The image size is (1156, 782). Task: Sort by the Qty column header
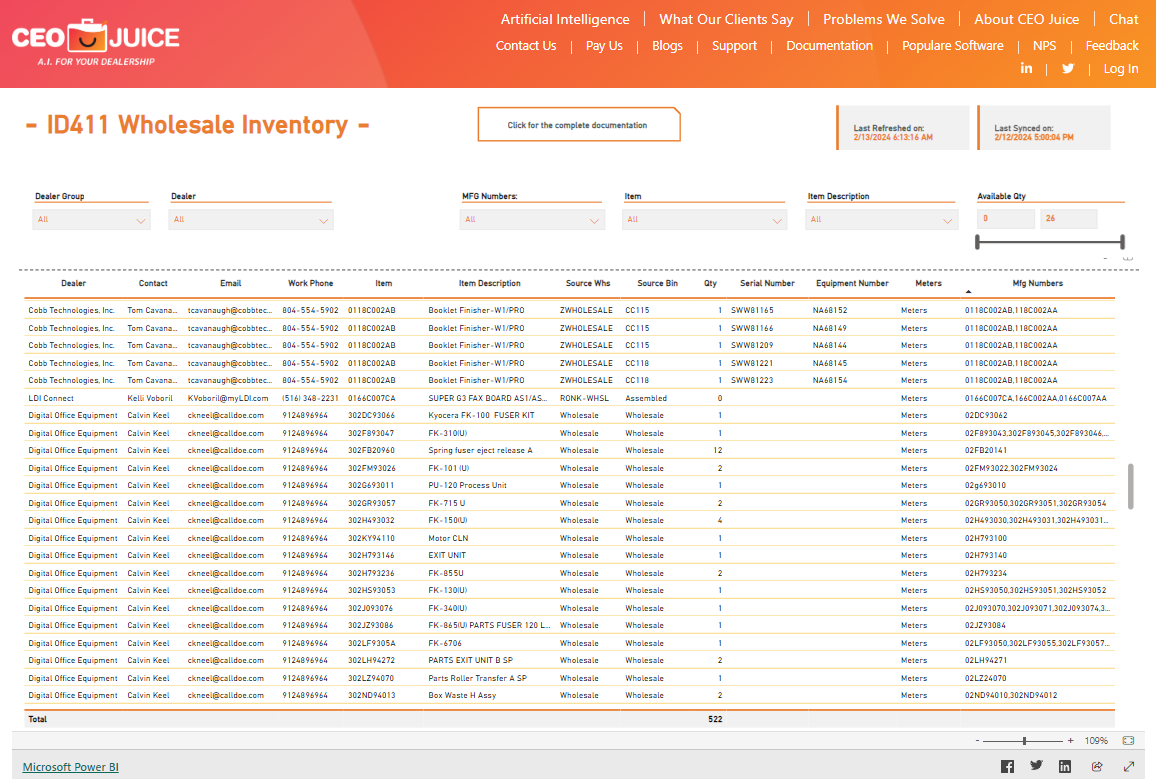[710, 283]
